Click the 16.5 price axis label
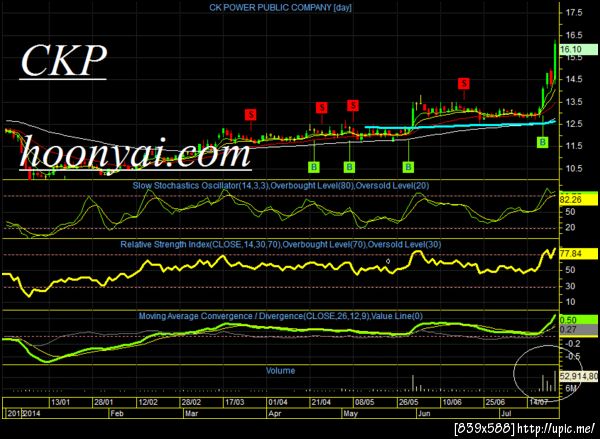The height and width of the screenshot is (439, 600). (x=574, y=35)
